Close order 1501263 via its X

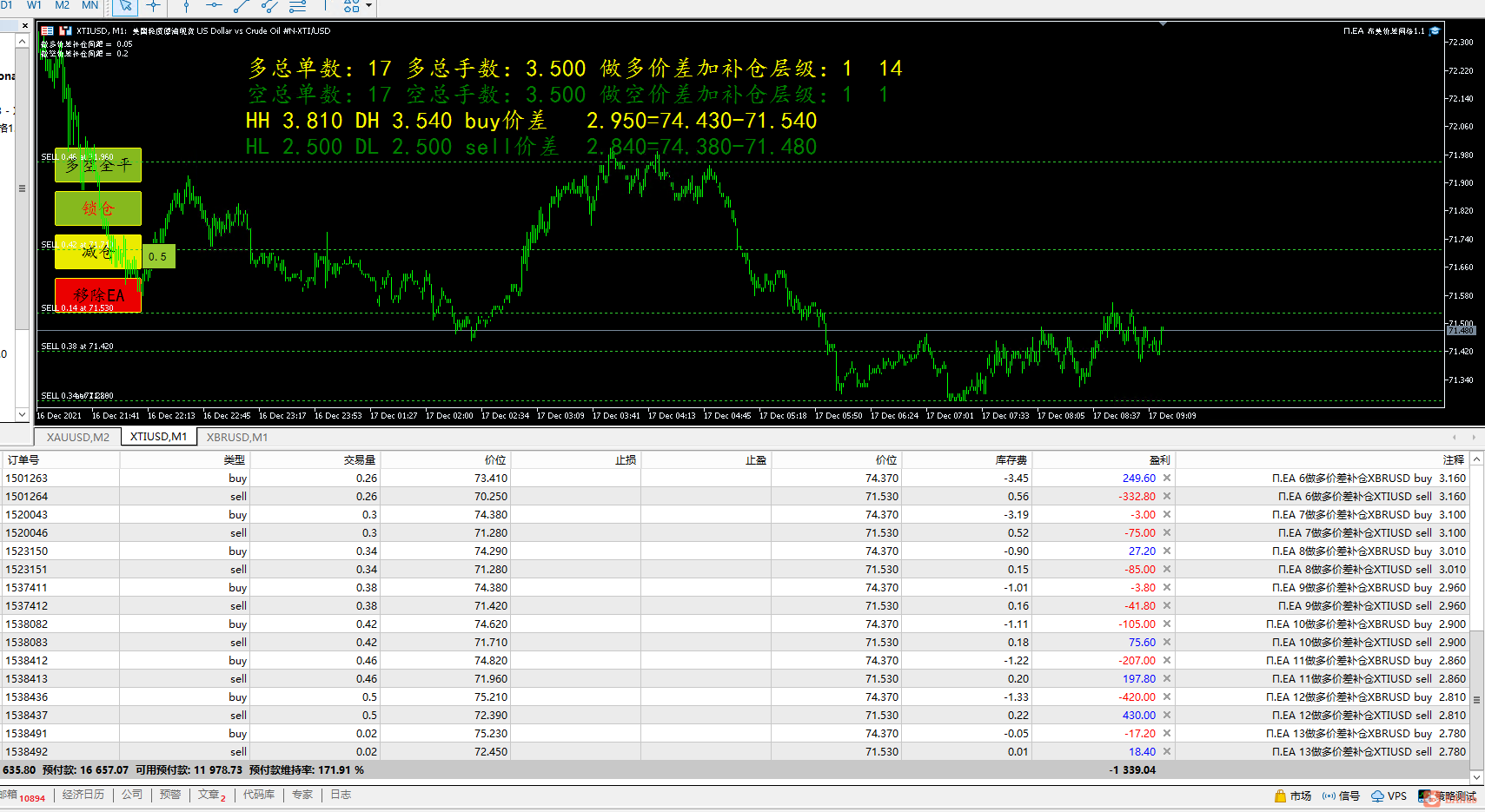[x=1167, y=479]
